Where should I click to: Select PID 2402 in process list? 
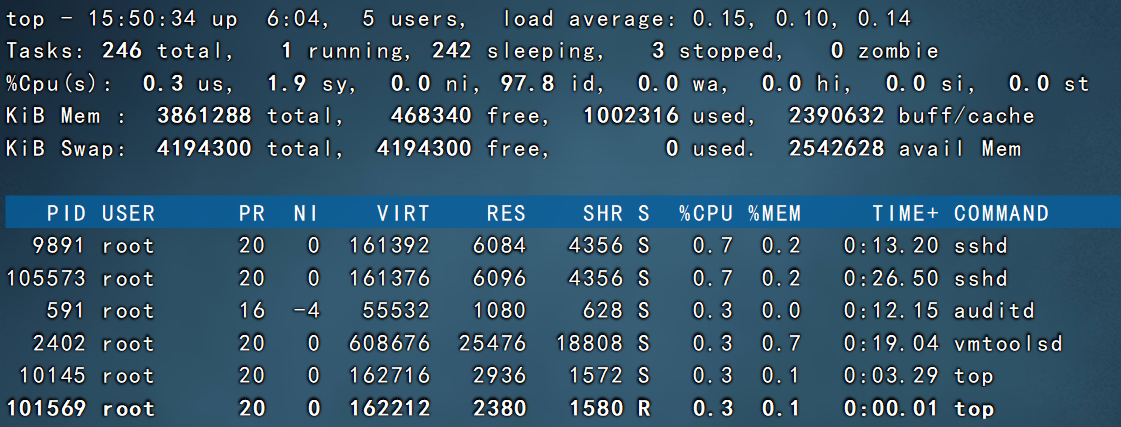click(x=59, y=343)
